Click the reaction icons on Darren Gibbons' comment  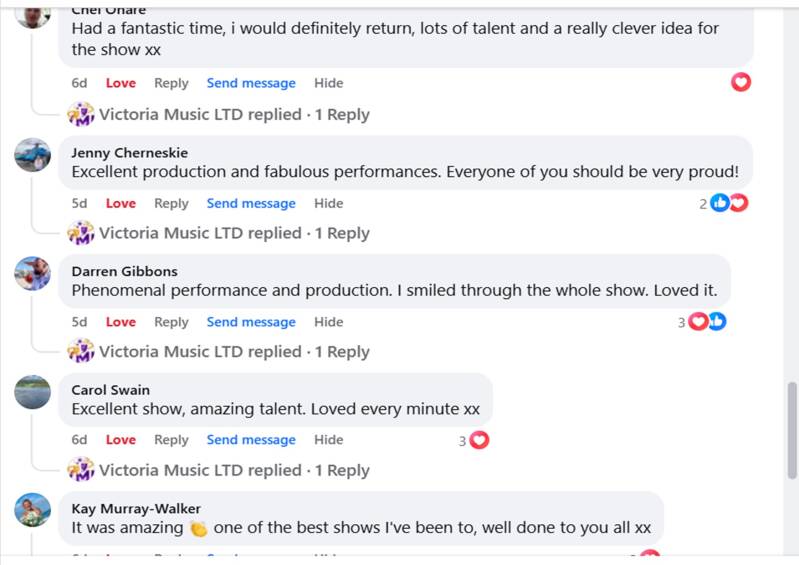tap(707, 322)
